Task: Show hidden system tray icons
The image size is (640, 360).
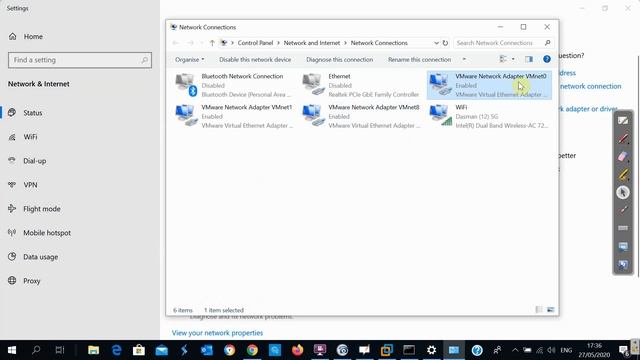Action: click(515, 350)
